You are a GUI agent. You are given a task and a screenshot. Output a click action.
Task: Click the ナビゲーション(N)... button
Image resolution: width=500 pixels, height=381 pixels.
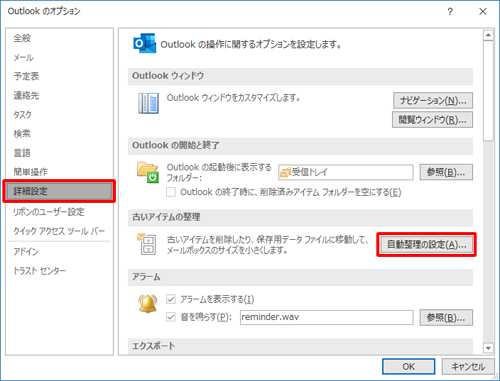click(433, 100)
